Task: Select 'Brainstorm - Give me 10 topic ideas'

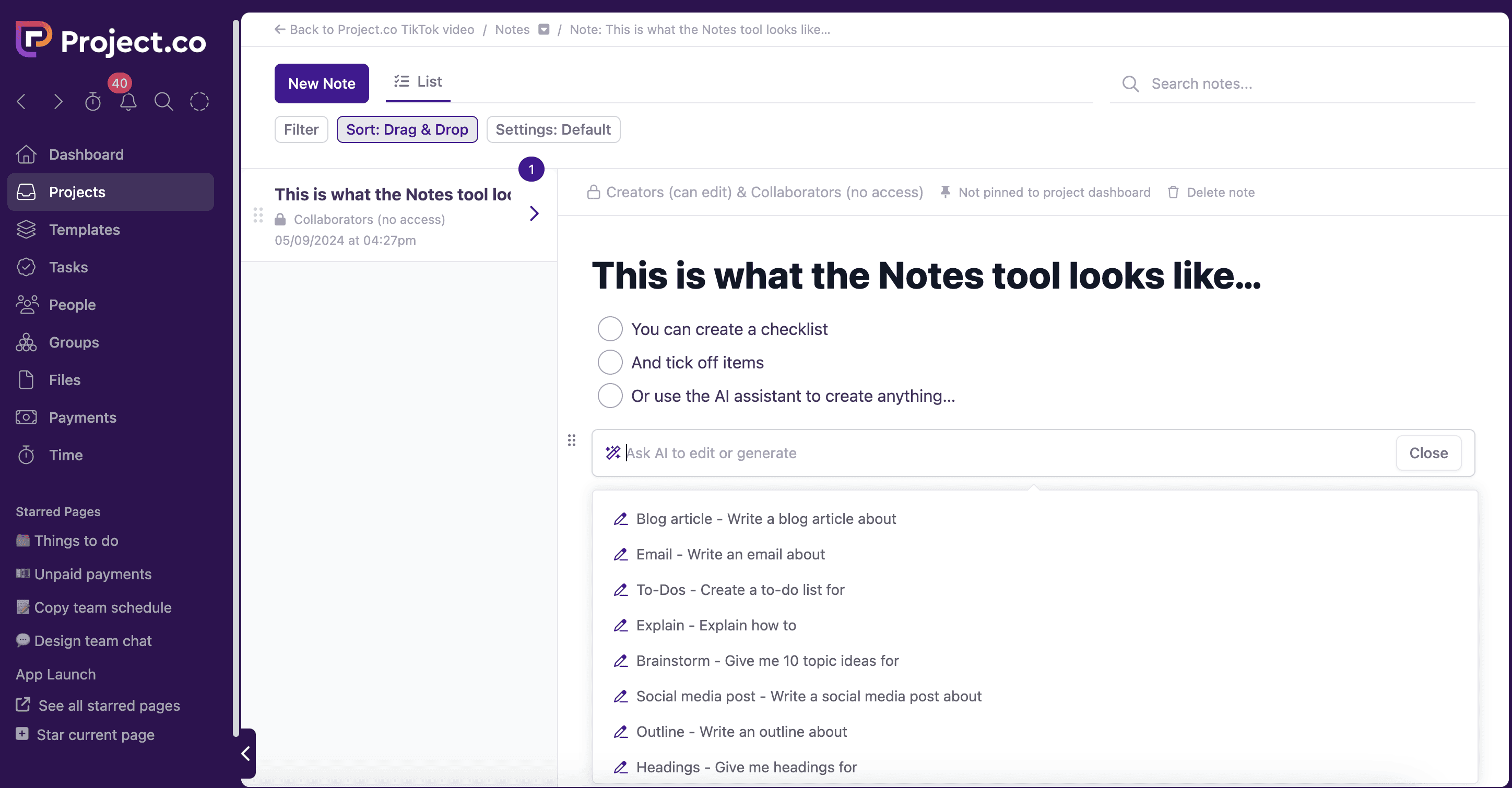Action: 766,661
